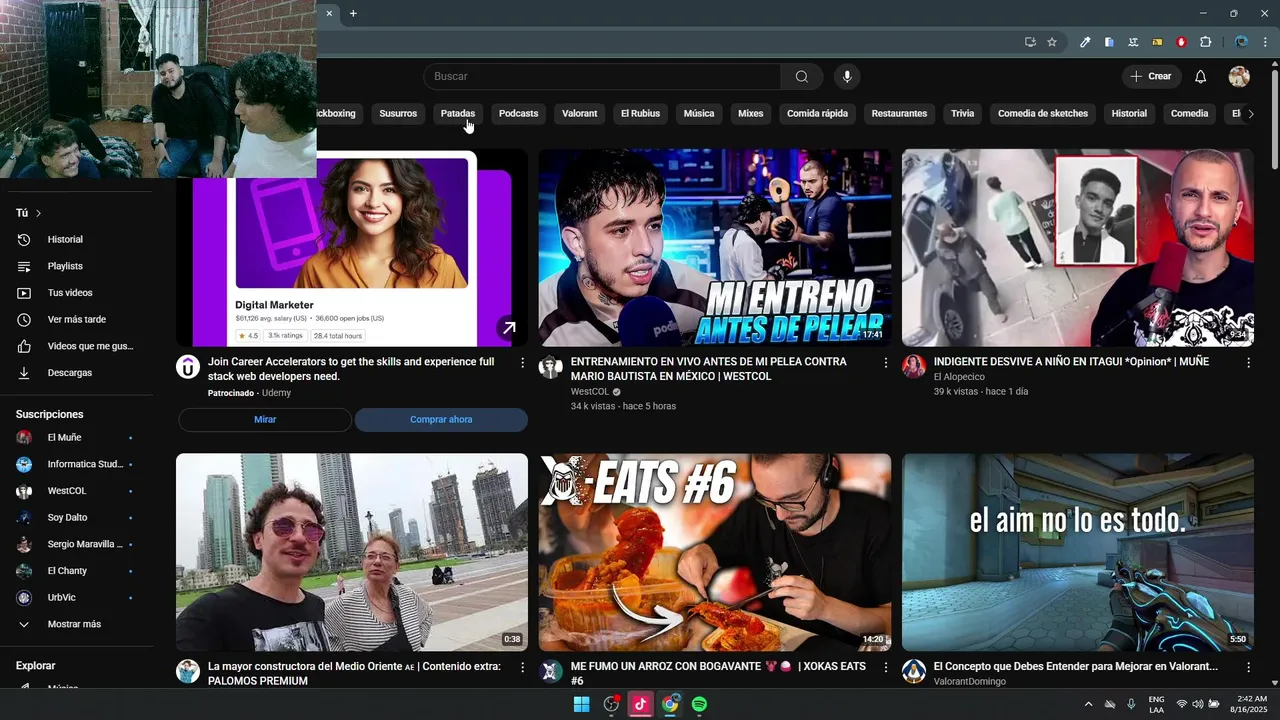This screenshot has width=1280, height=720.
Task: Expand the Tú section chevron
Action: pos(39,213)
